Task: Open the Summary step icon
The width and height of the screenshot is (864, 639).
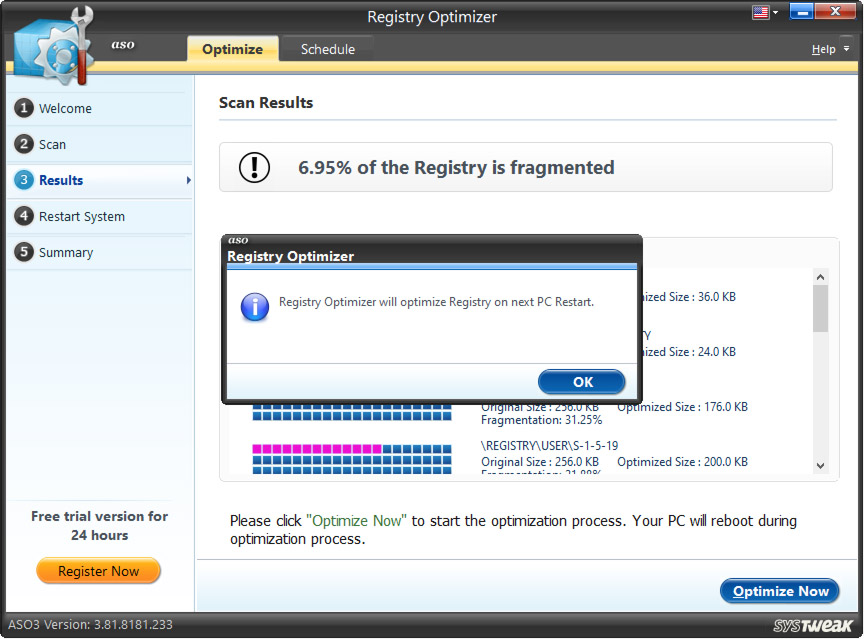Action: (x=23, y=252)
